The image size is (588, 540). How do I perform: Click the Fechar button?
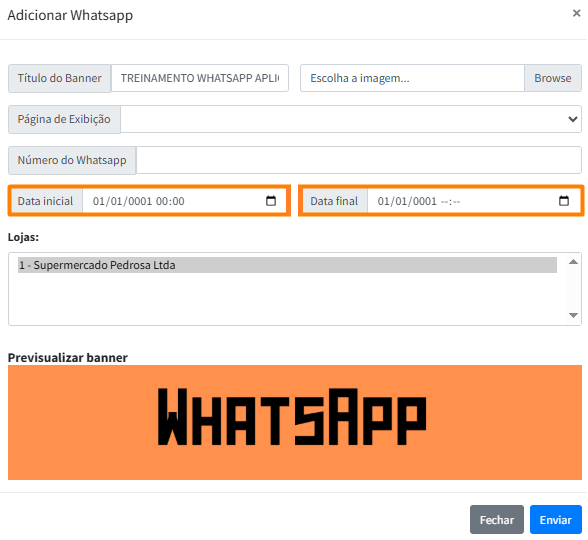(x=496, y=520)
